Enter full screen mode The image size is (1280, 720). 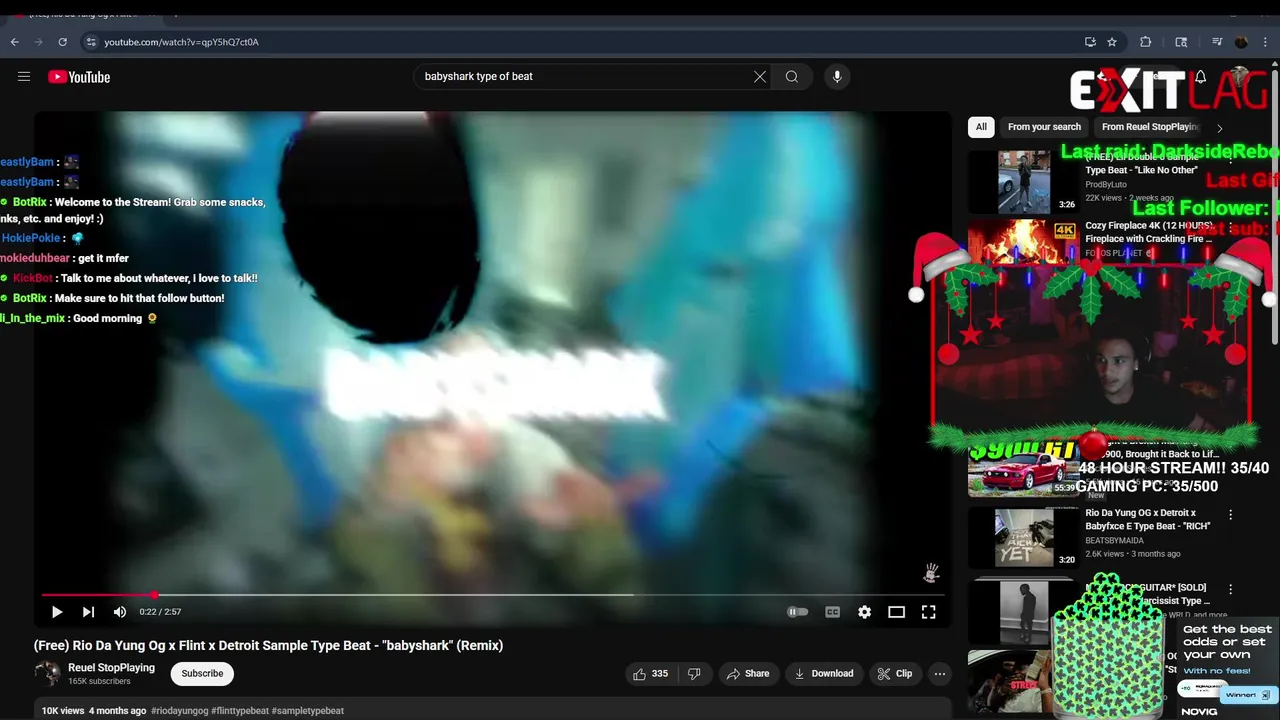928,612
